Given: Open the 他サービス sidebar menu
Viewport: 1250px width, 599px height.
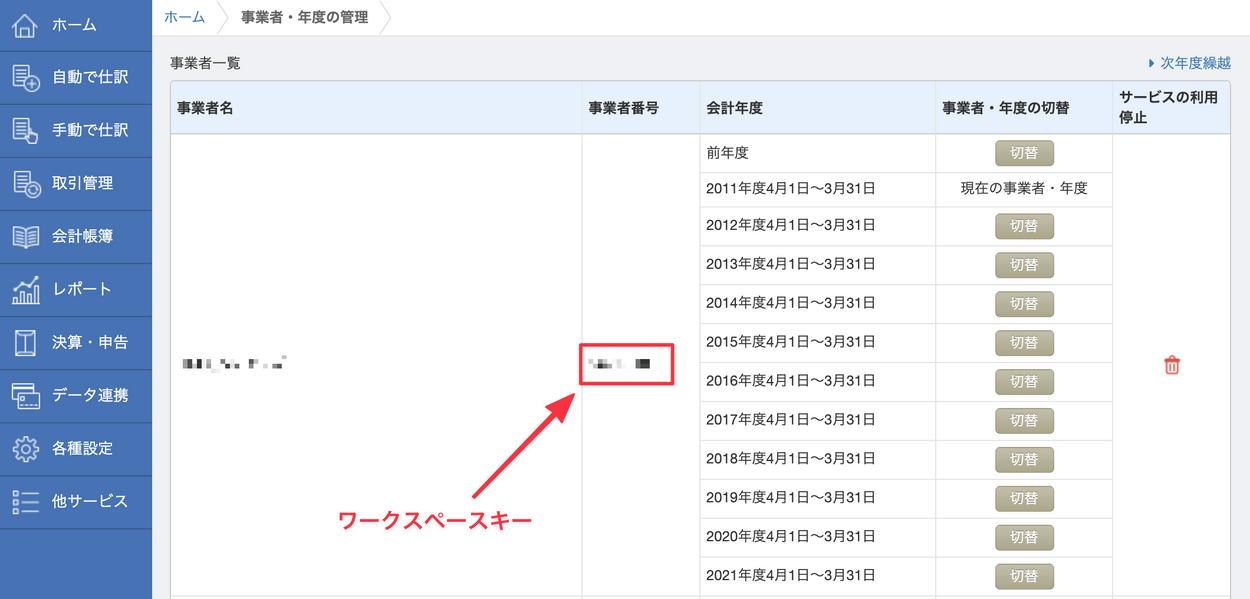Looking at the screenshot, I should [76, 501].
